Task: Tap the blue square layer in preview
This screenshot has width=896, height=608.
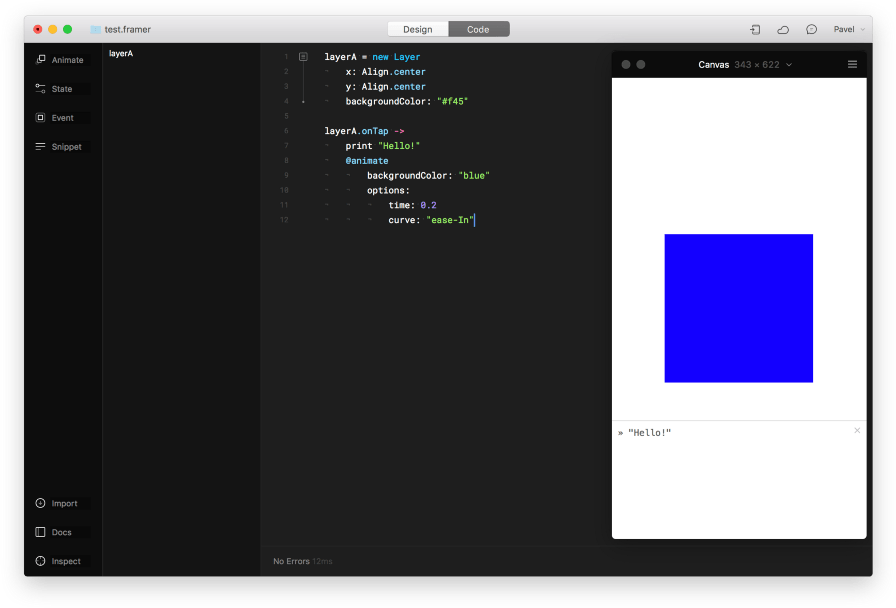Action: click(x=738, y=308)
